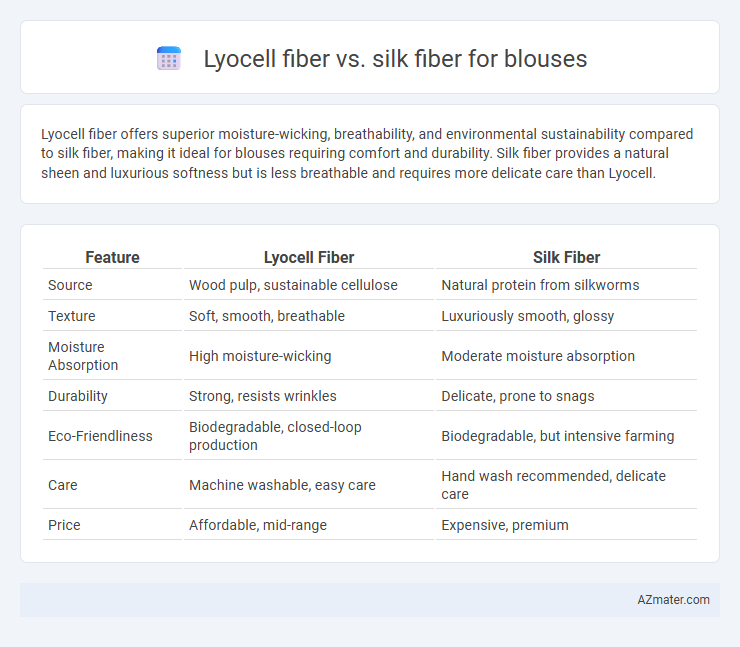Click the 'Eco-Friendliness' row label

tap(100, 436)
